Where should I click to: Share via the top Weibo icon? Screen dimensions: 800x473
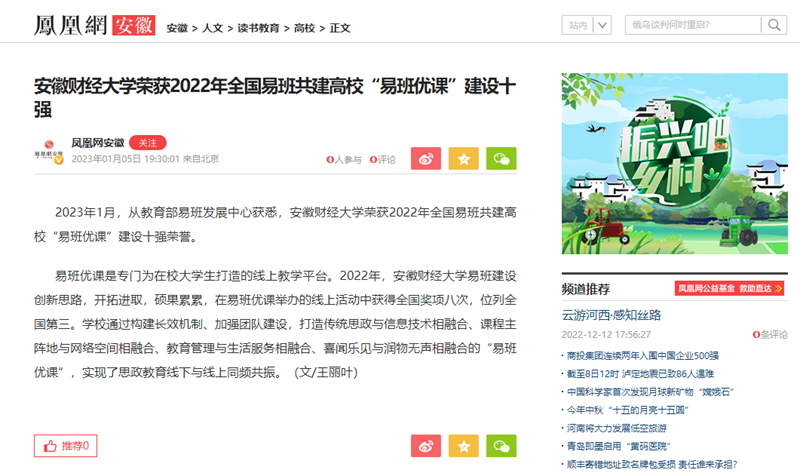tap(426, 158)
